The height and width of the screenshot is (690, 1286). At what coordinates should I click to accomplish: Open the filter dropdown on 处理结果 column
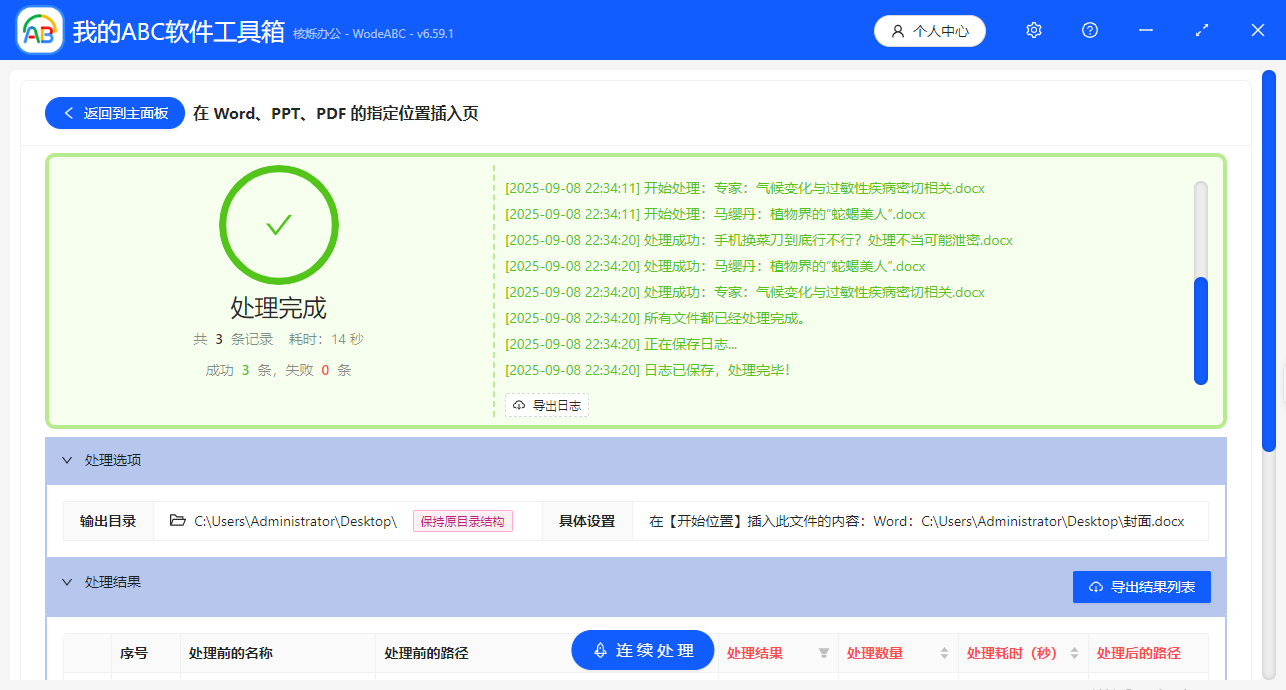tap(824, 653)
